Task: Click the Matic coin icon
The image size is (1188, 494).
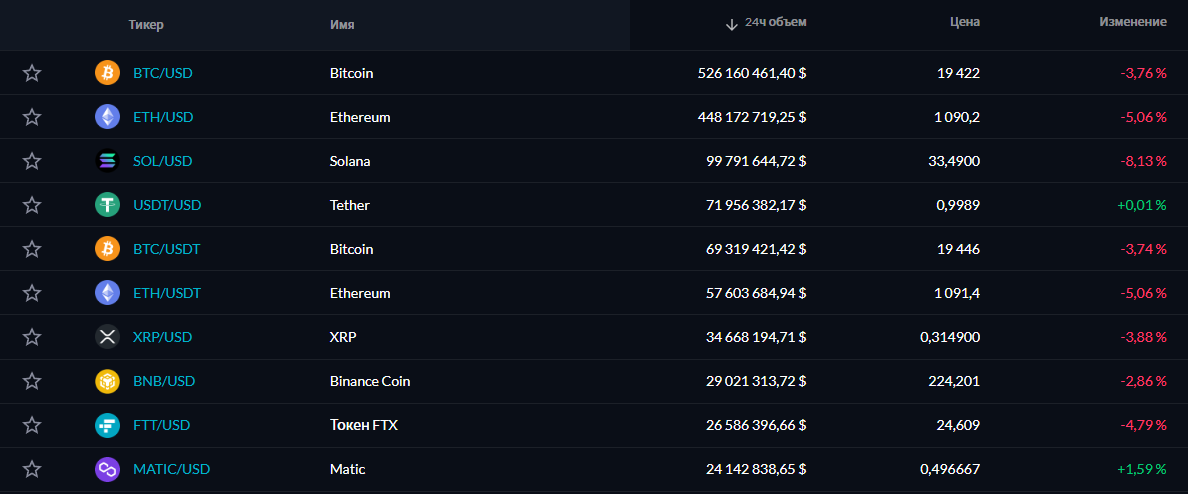Action: point(107,469)
